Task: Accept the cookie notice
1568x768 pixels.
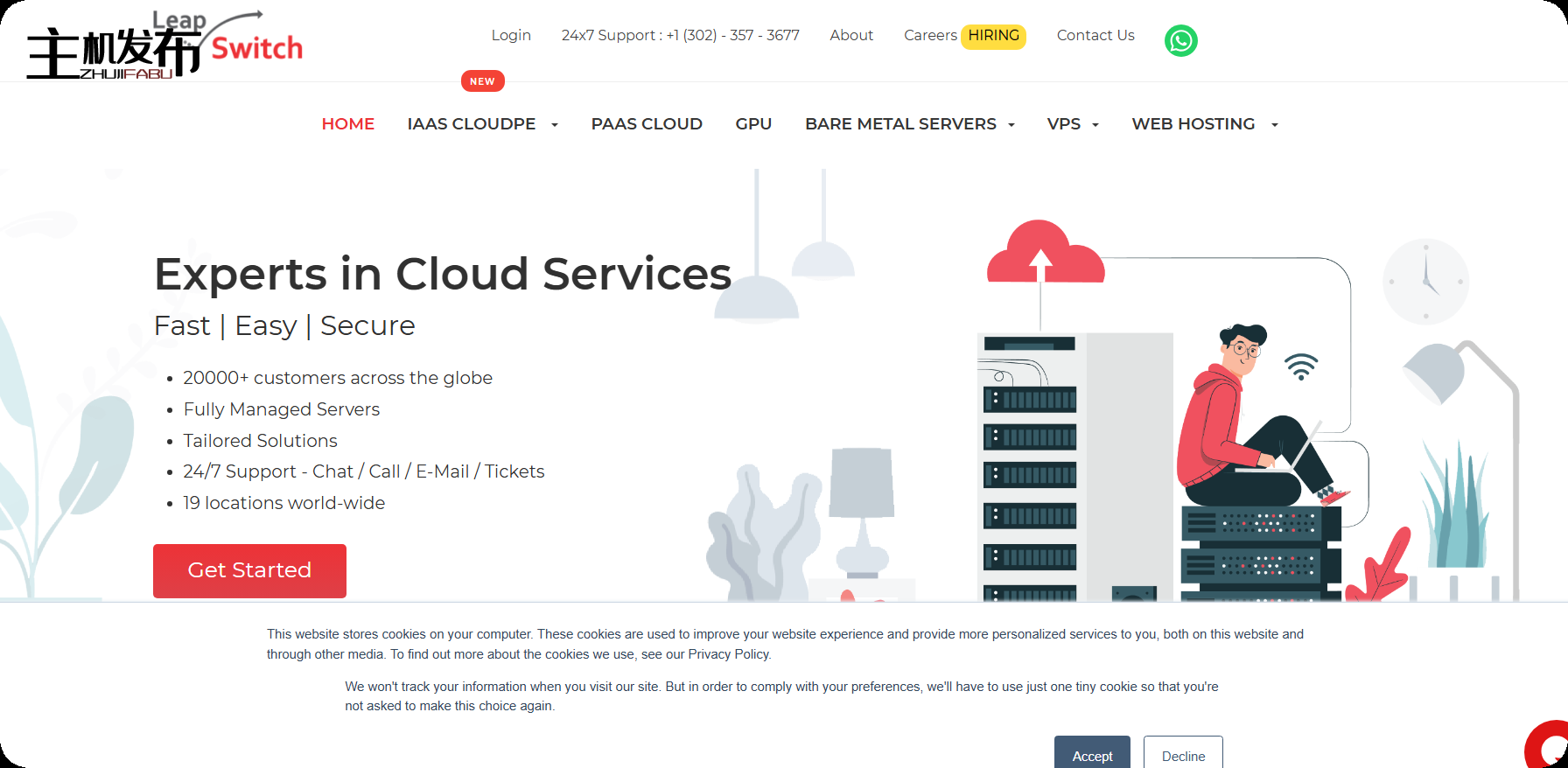Action: pyautogui.click(x=1092, y=755)
